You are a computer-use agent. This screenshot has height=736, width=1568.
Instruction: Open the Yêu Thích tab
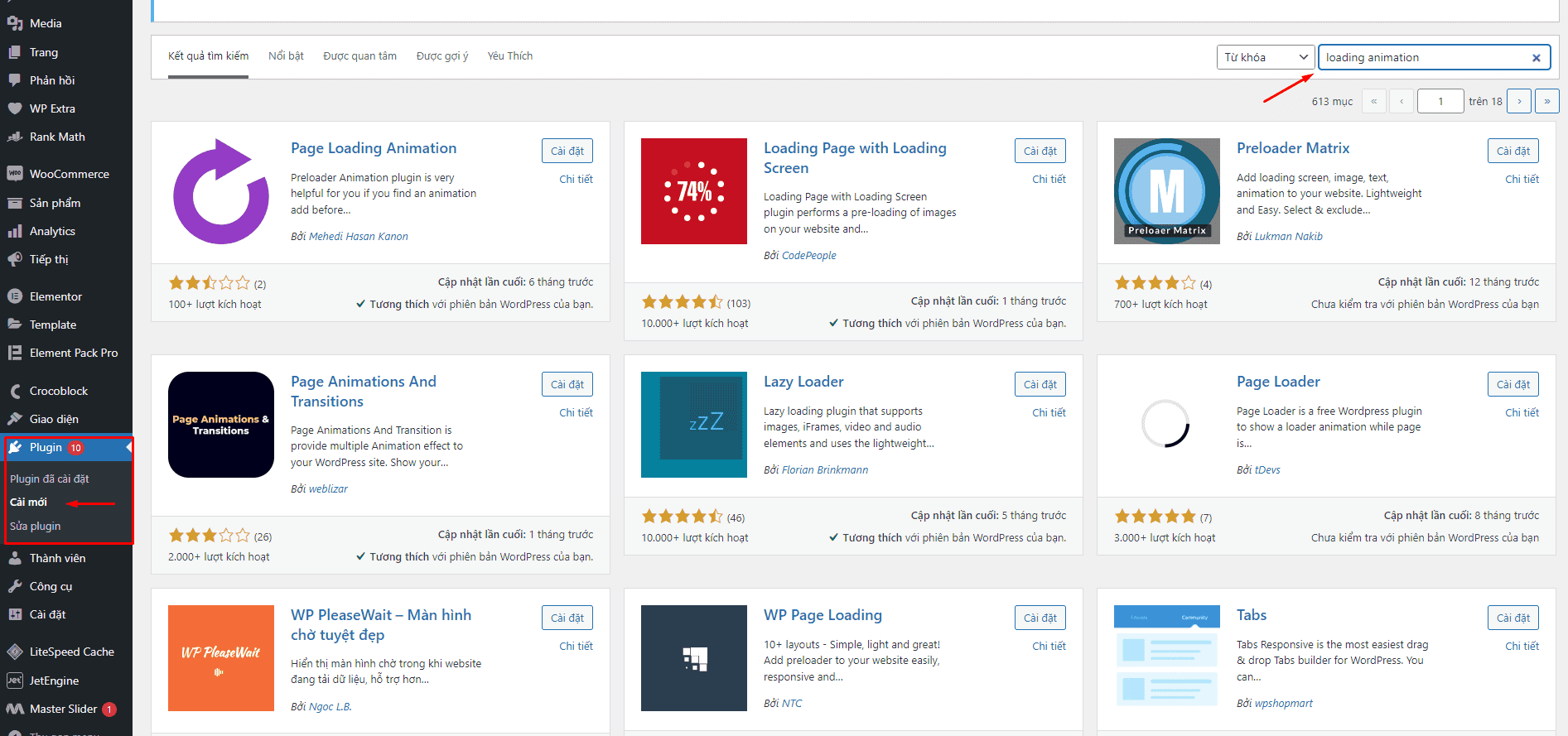[509, 56]
